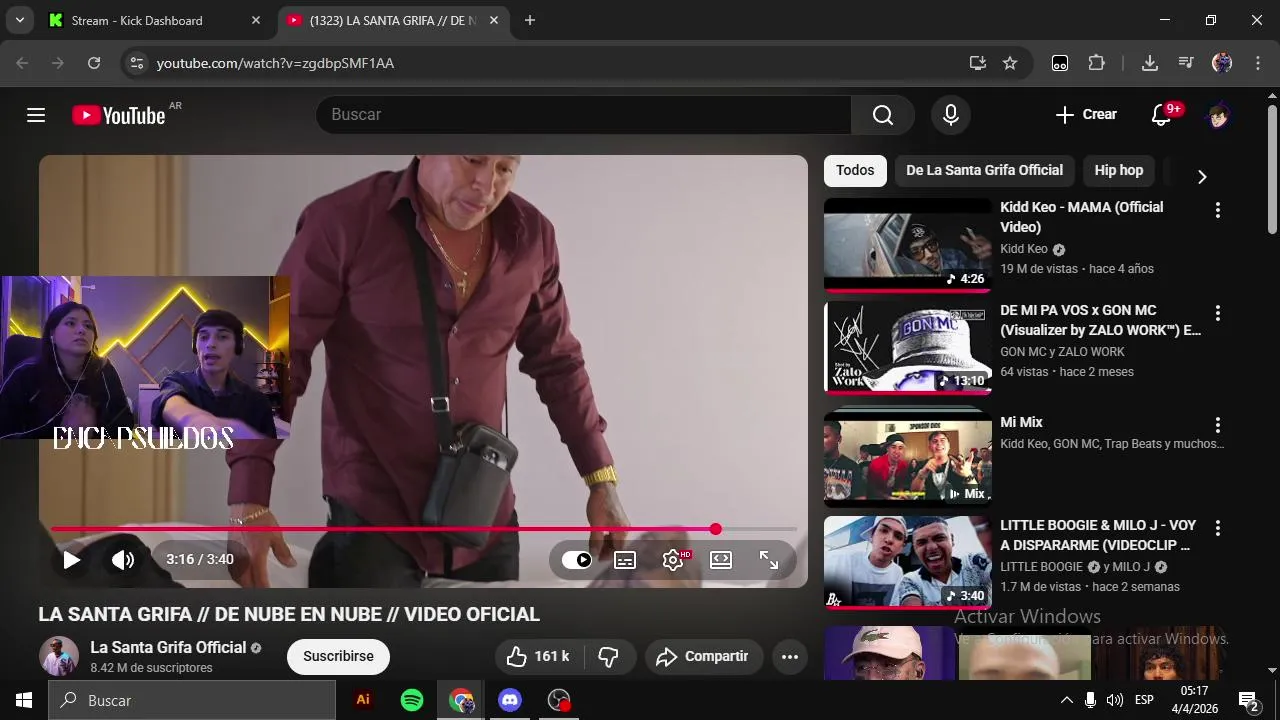The image size is (1280, 720).
Task: Select the De La Santa Grifa Official chip
Action: [x=984, y=171]
